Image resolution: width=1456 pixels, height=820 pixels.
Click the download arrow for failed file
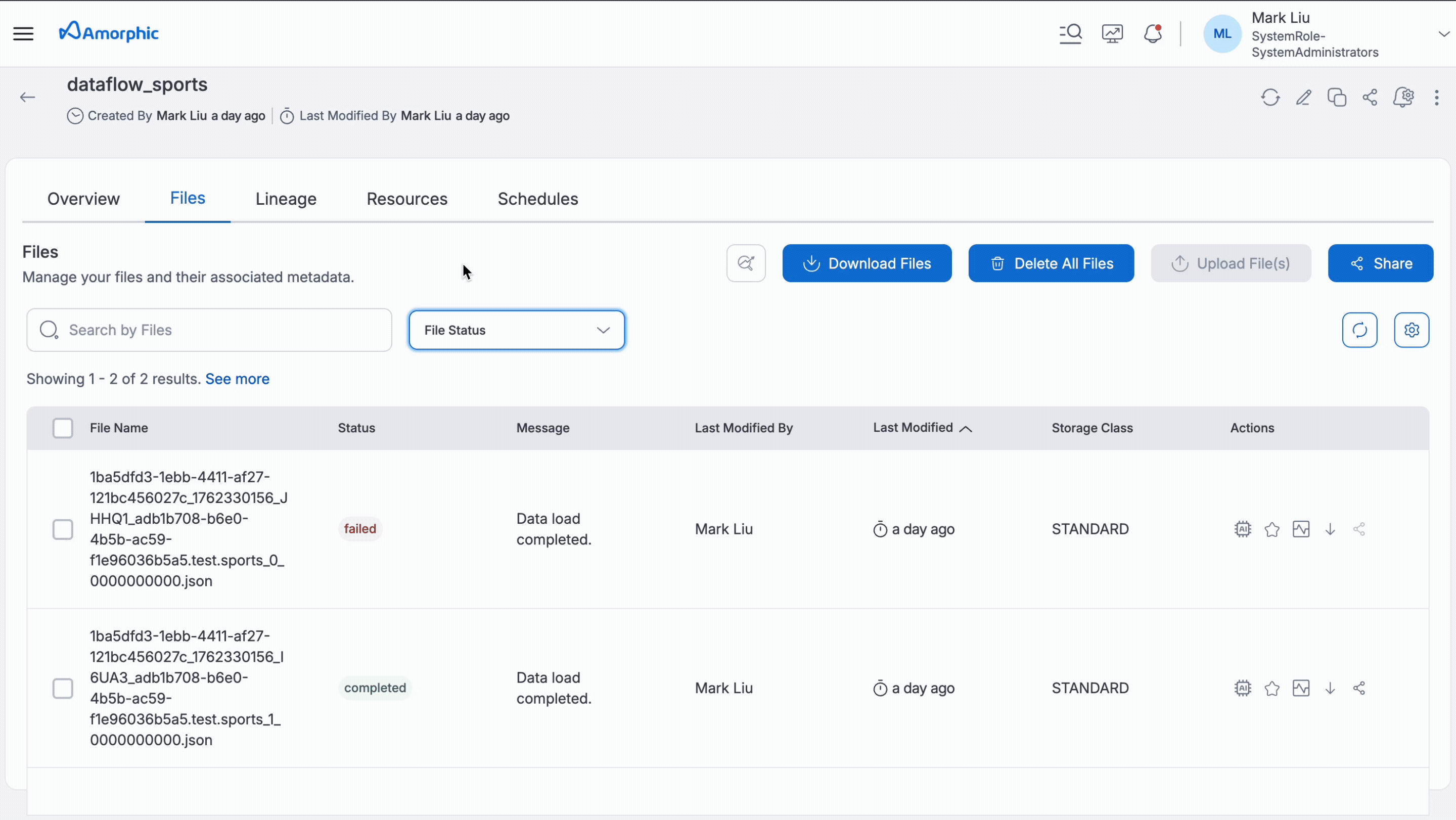(1330, 529)
